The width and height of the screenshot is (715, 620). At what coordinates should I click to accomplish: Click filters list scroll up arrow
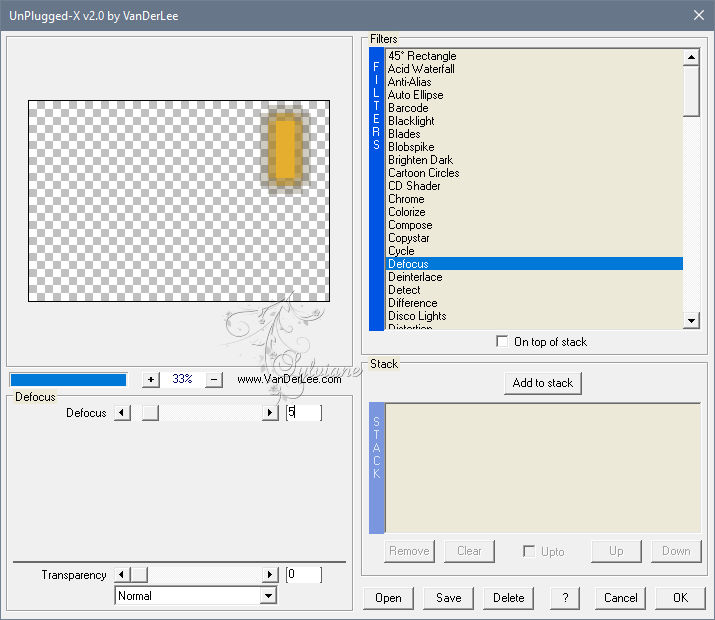click(691, 57)
